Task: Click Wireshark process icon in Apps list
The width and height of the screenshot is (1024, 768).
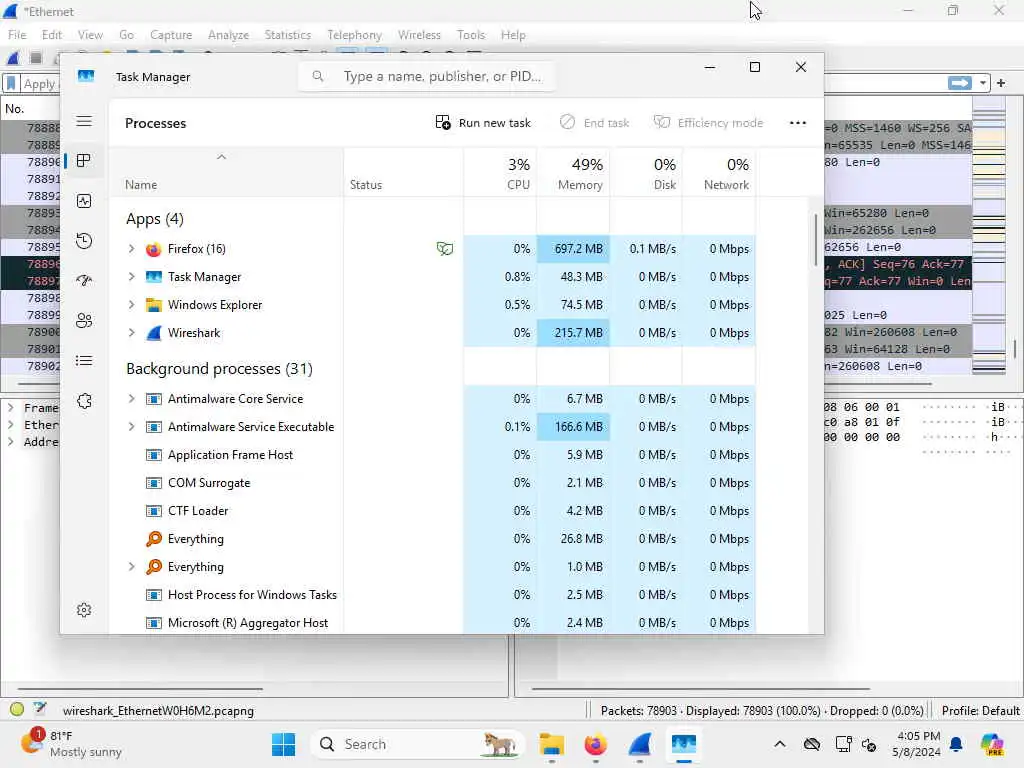Action: click(153, 333)
